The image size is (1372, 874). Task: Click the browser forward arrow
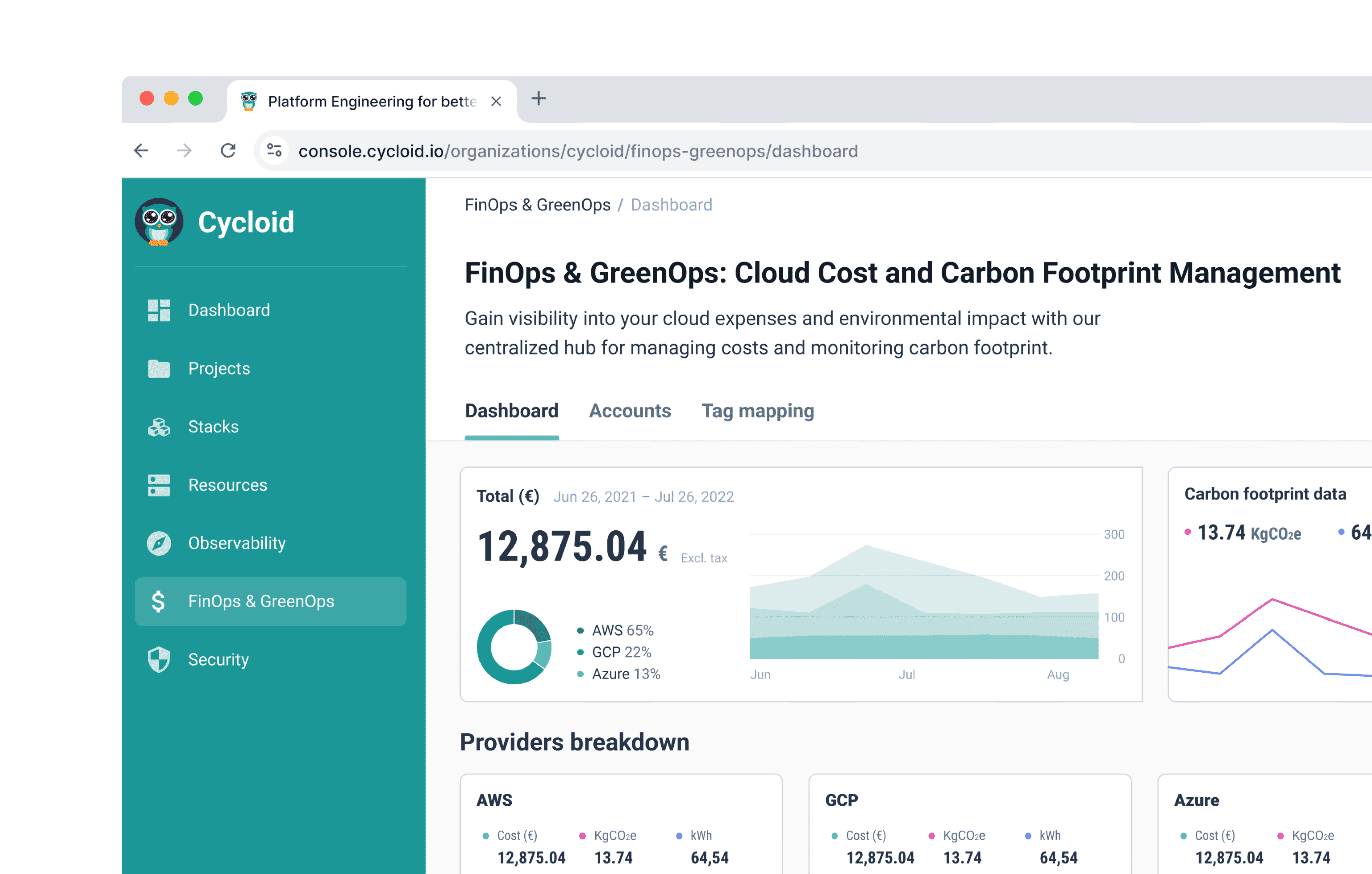pos(184,150)
